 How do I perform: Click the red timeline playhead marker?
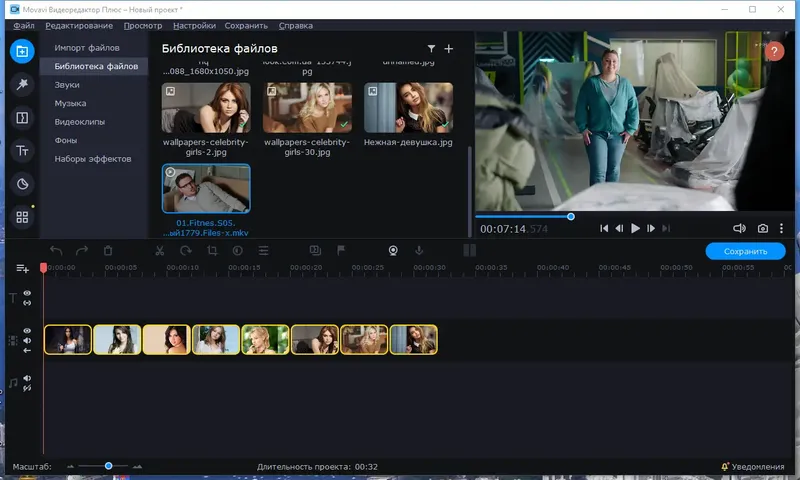tap(43, 268)
